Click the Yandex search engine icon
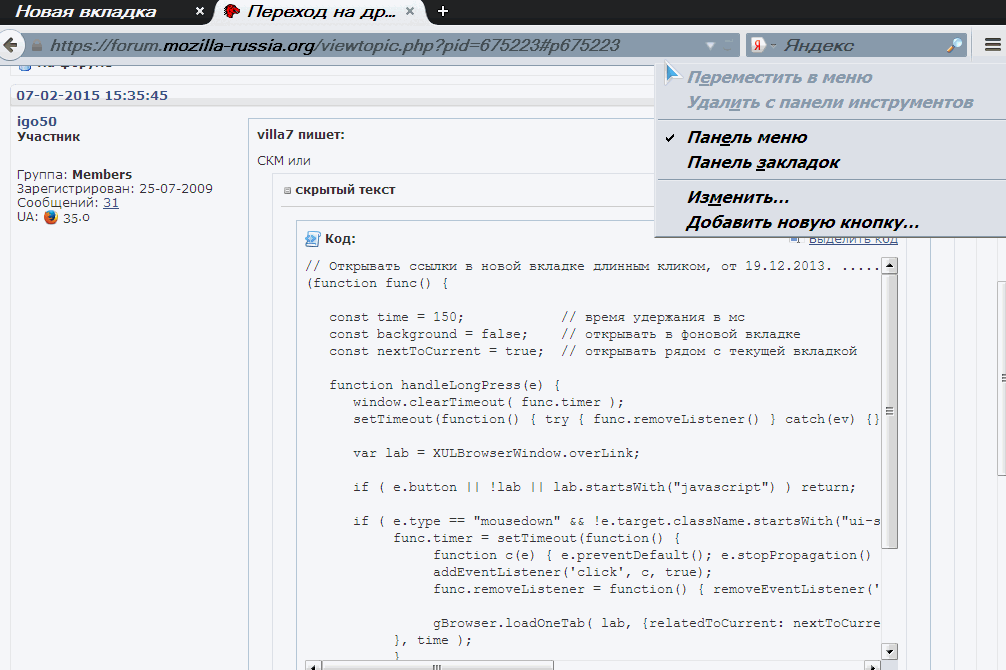1006x670 pixels. coord(758,45)
